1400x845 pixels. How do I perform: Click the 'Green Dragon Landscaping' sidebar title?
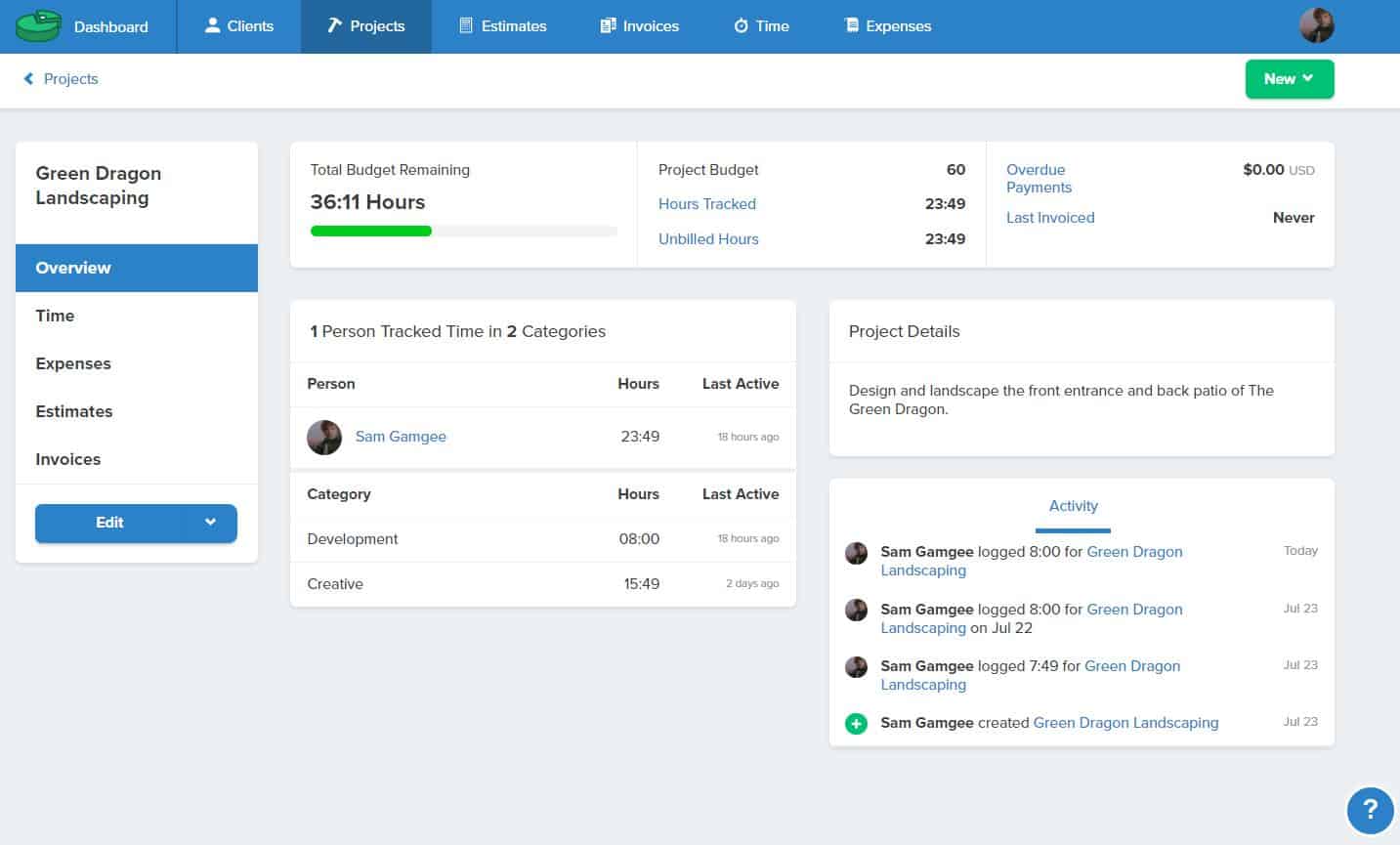click(98, 186)
